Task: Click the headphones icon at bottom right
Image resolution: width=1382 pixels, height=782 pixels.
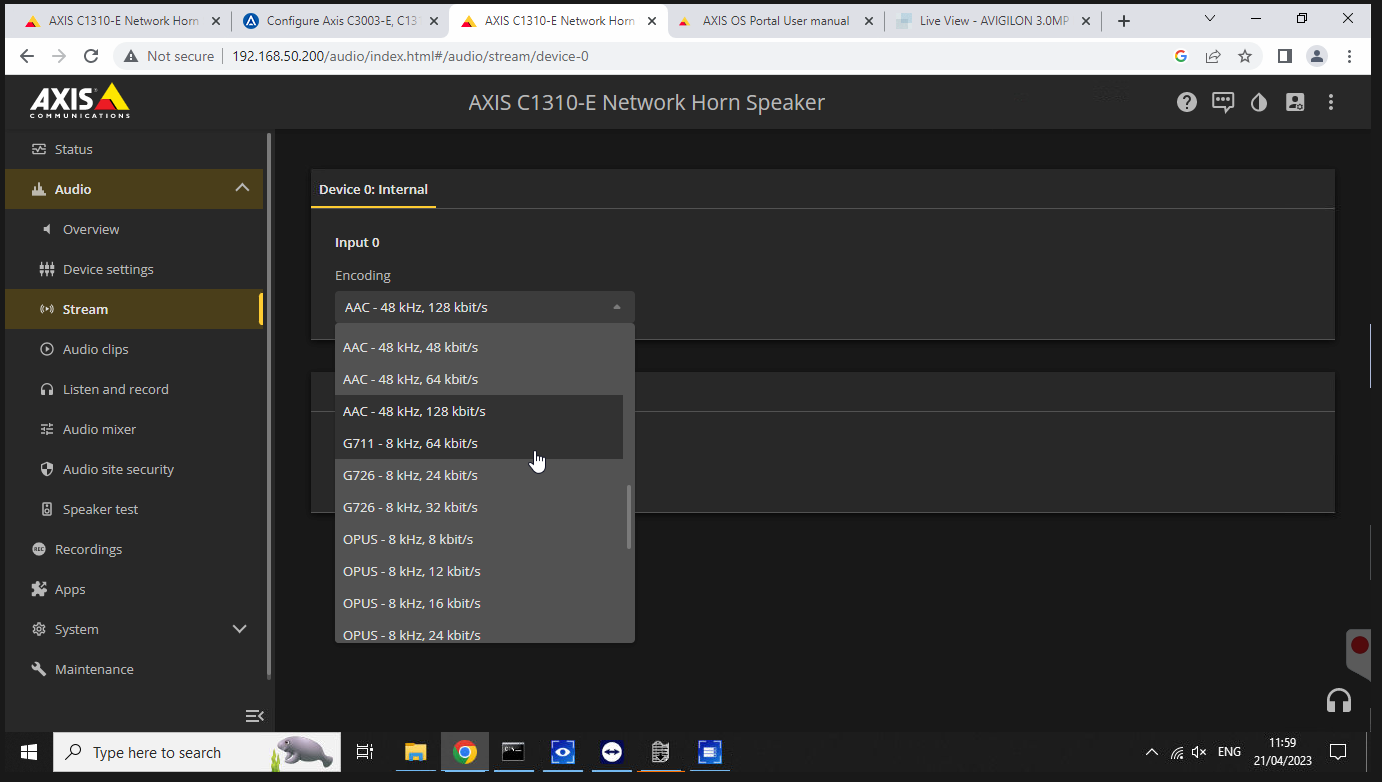Action: tap(1338, 700)
